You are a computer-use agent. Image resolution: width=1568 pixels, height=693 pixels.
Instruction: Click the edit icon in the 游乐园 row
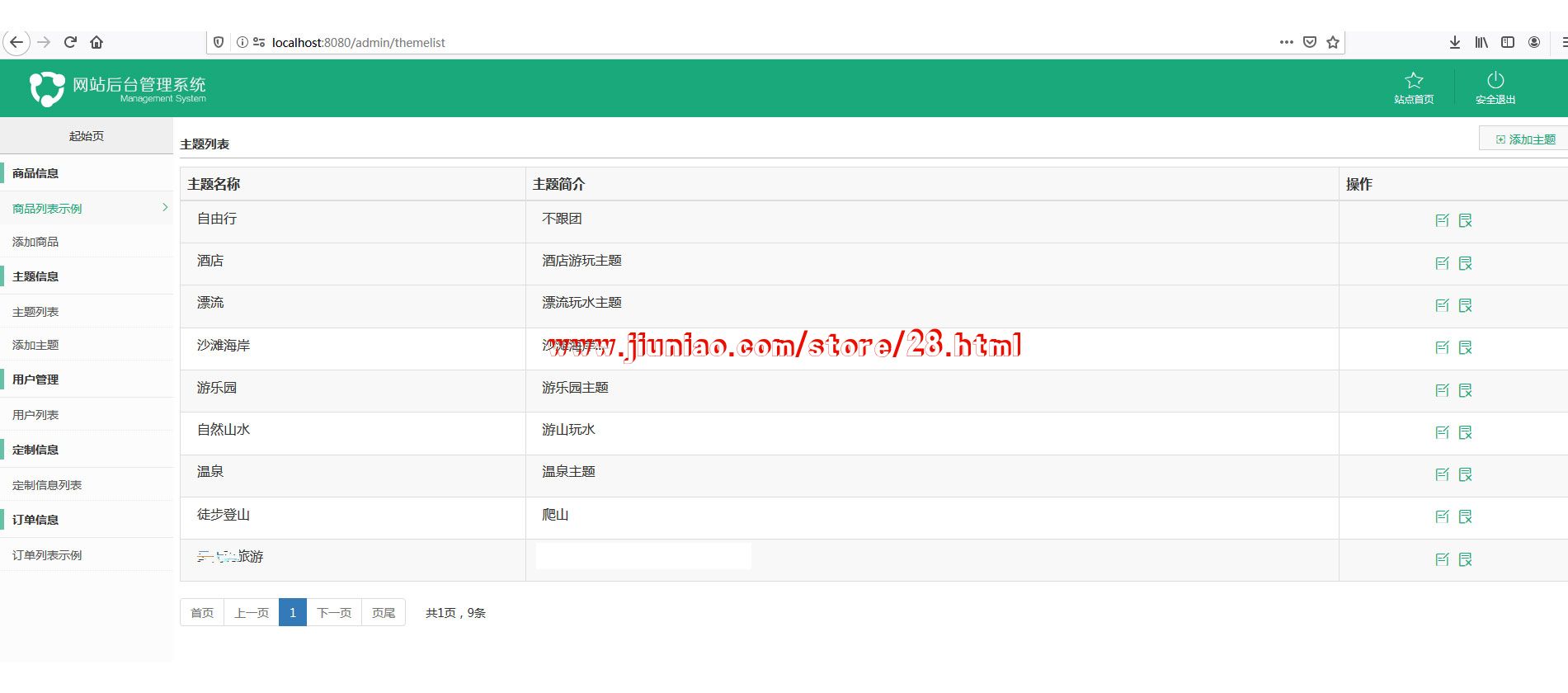point(1442,390)
